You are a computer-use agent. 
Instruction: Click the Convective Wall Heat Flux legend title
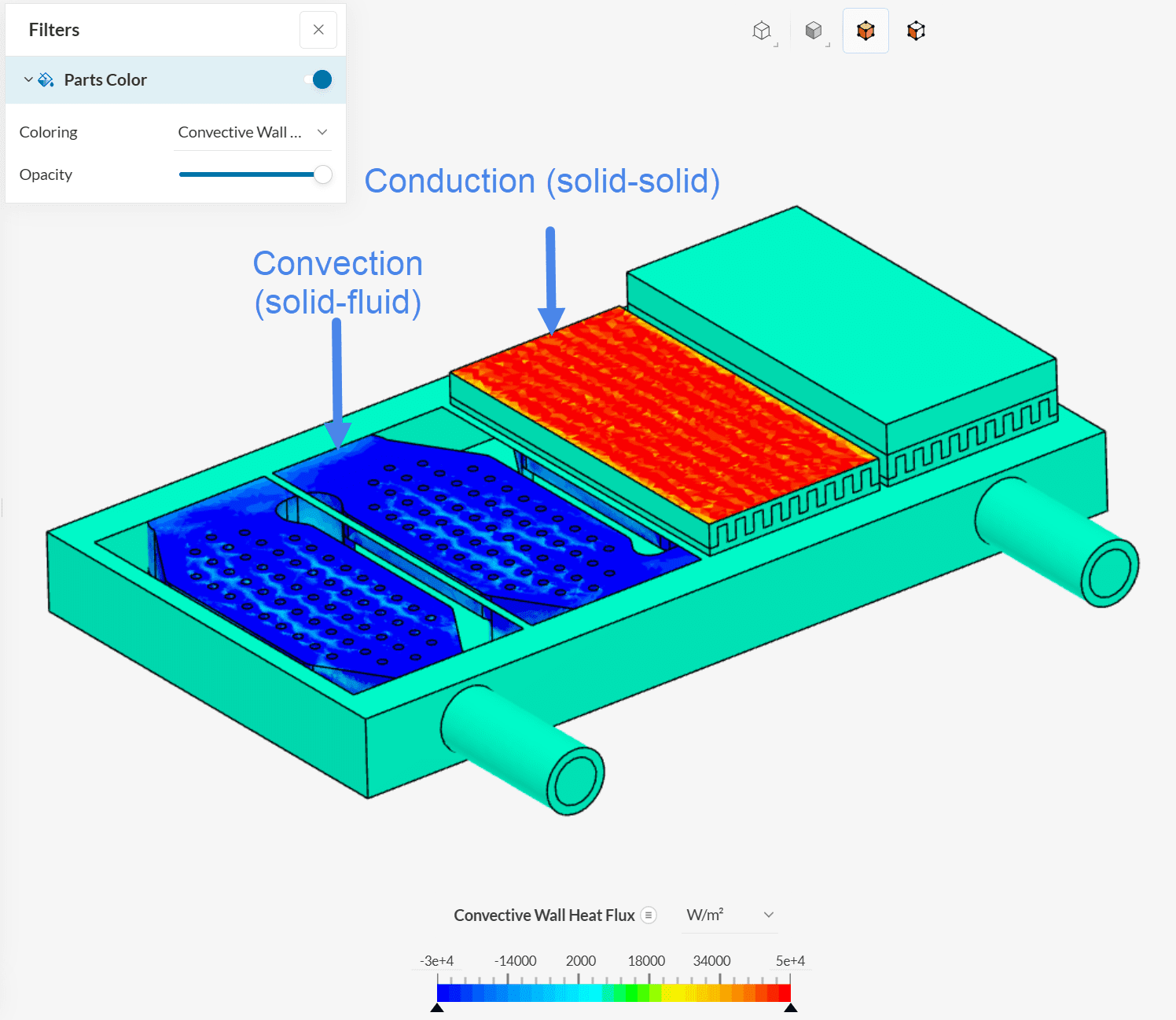coord(544,915)
